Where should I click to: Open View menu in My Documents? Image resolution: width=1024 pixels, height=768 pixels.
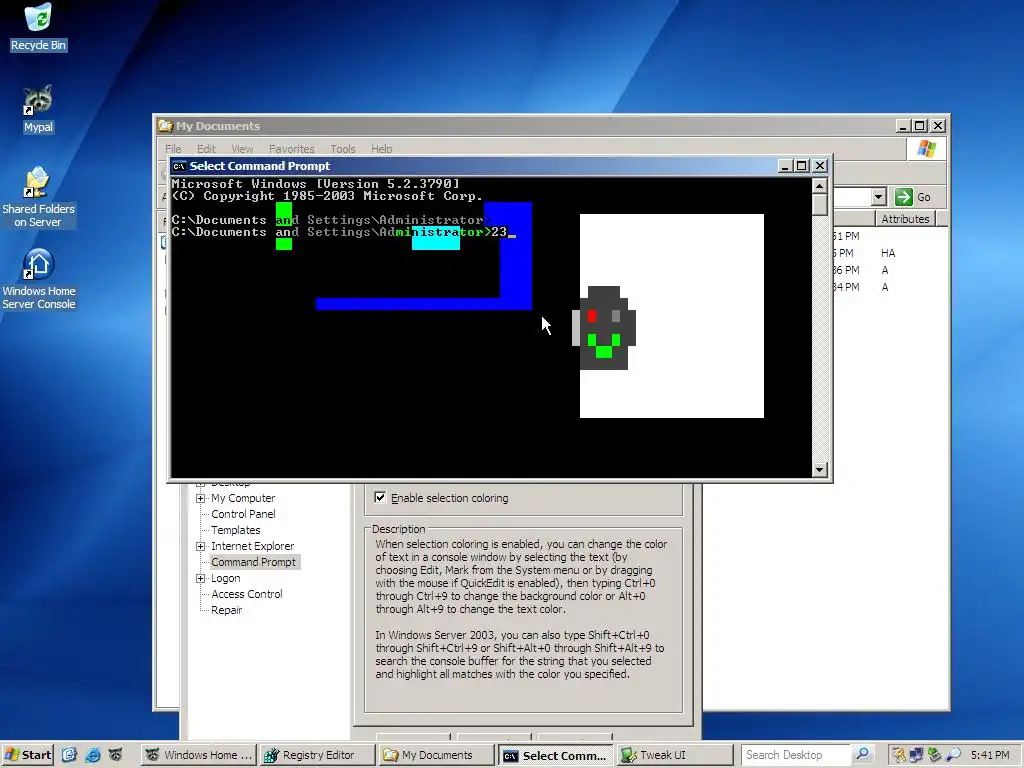click(x=242, y=149)
